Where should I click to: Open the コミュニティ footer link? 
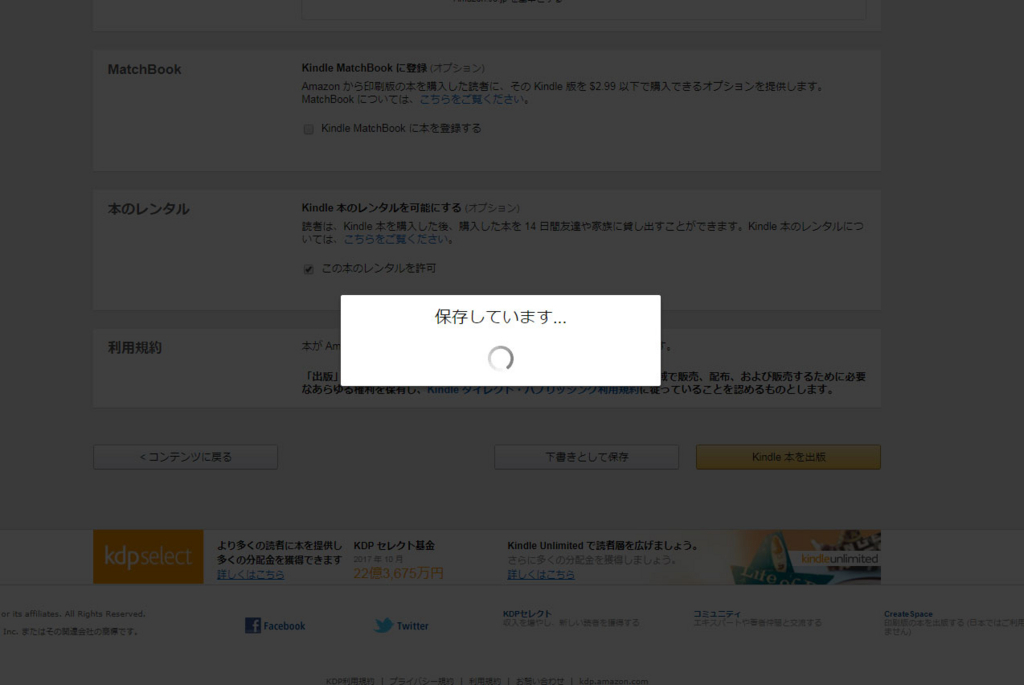click(717, 614)
